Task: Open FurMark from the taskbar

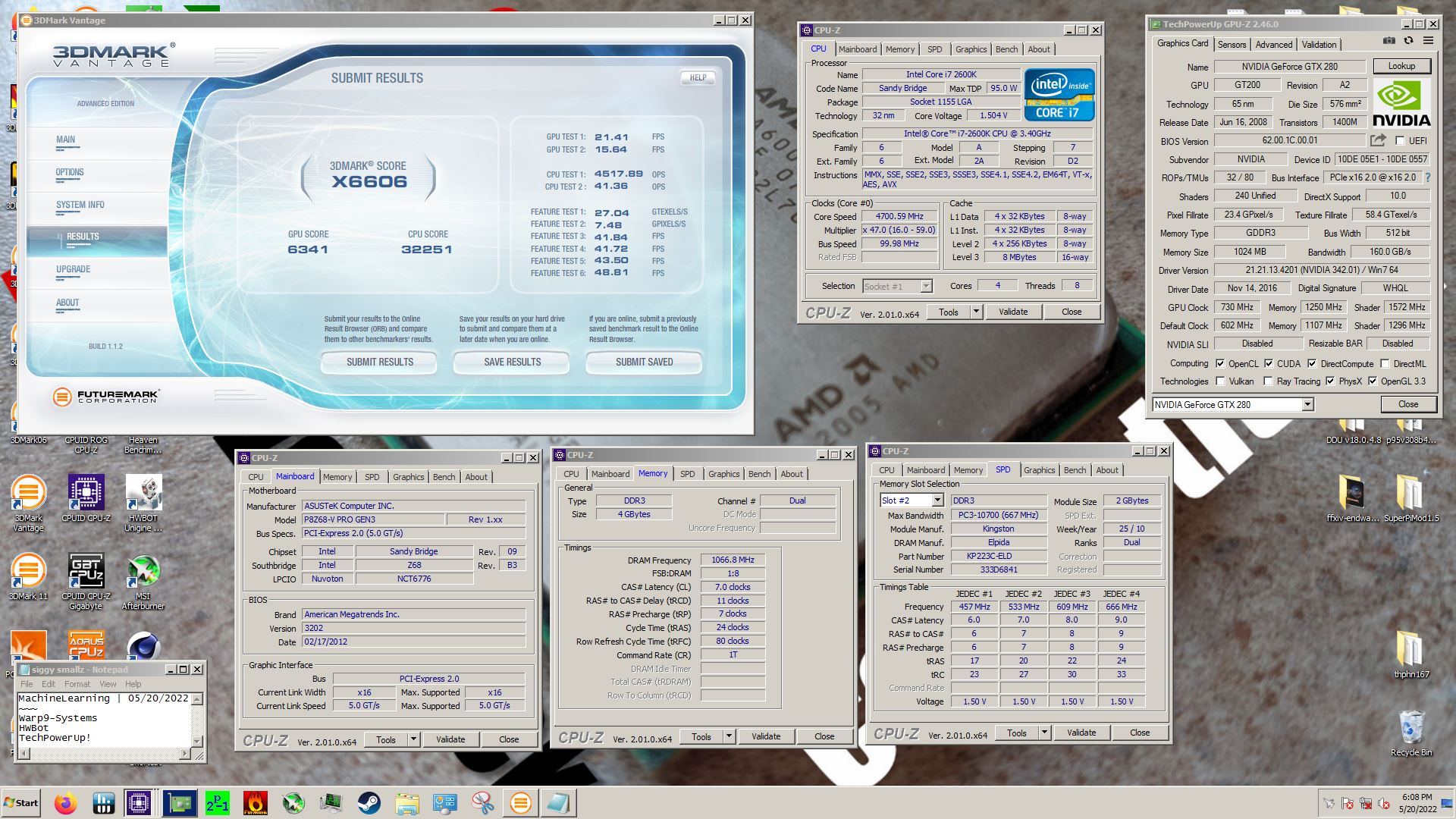Action: [x=256, y=803]
